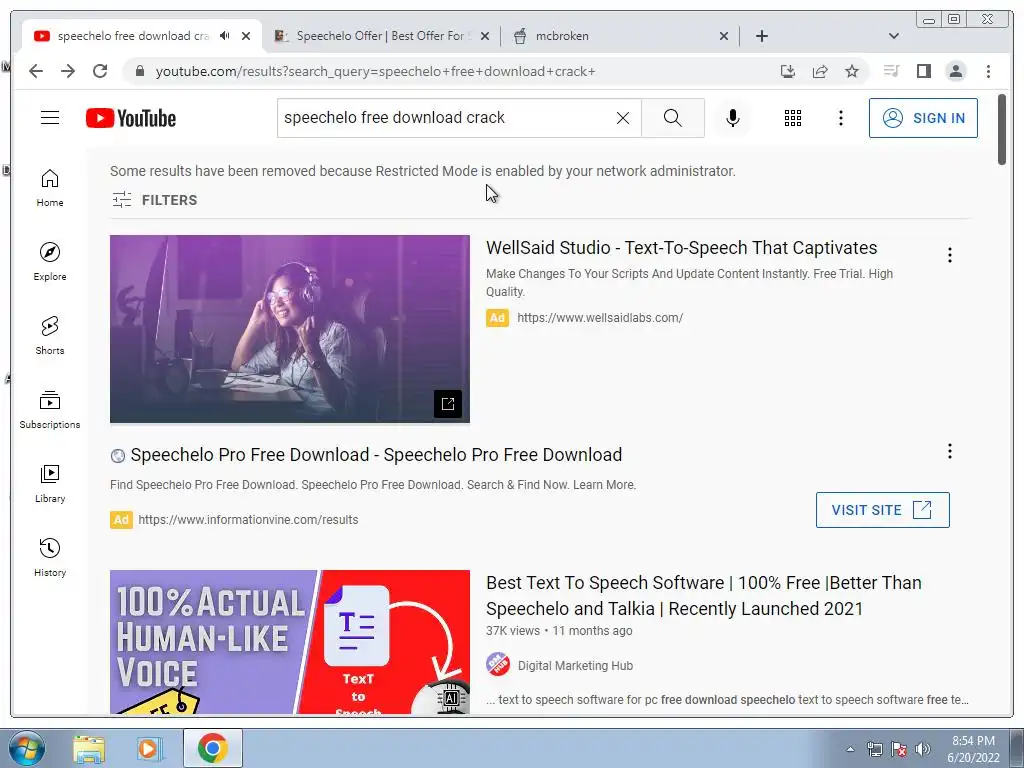Image resolution: width=1024 pixels, height=768 pixels.
Task: Share this page from the address bar
Action: (x=820, y=71)
